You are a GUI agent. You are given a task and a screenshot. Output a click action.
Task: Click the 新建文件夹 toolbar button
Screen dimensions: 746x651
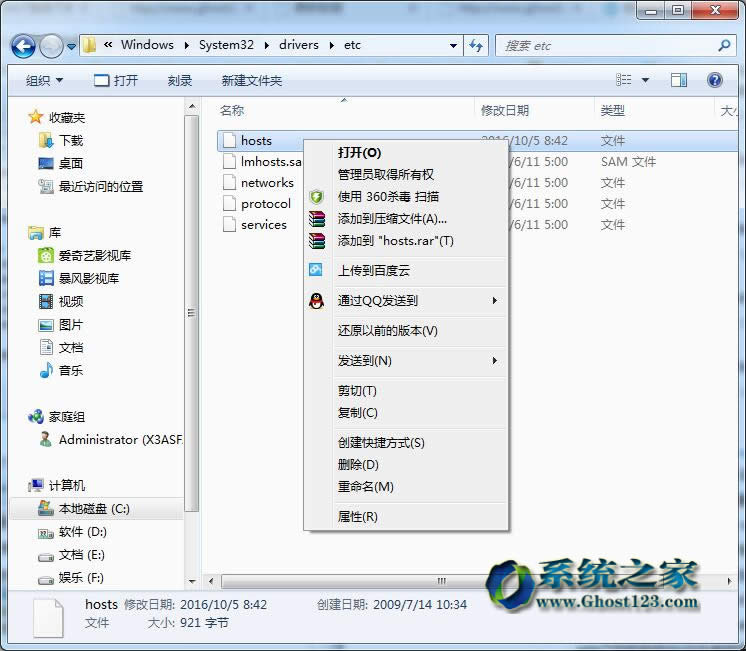[252, 80]
